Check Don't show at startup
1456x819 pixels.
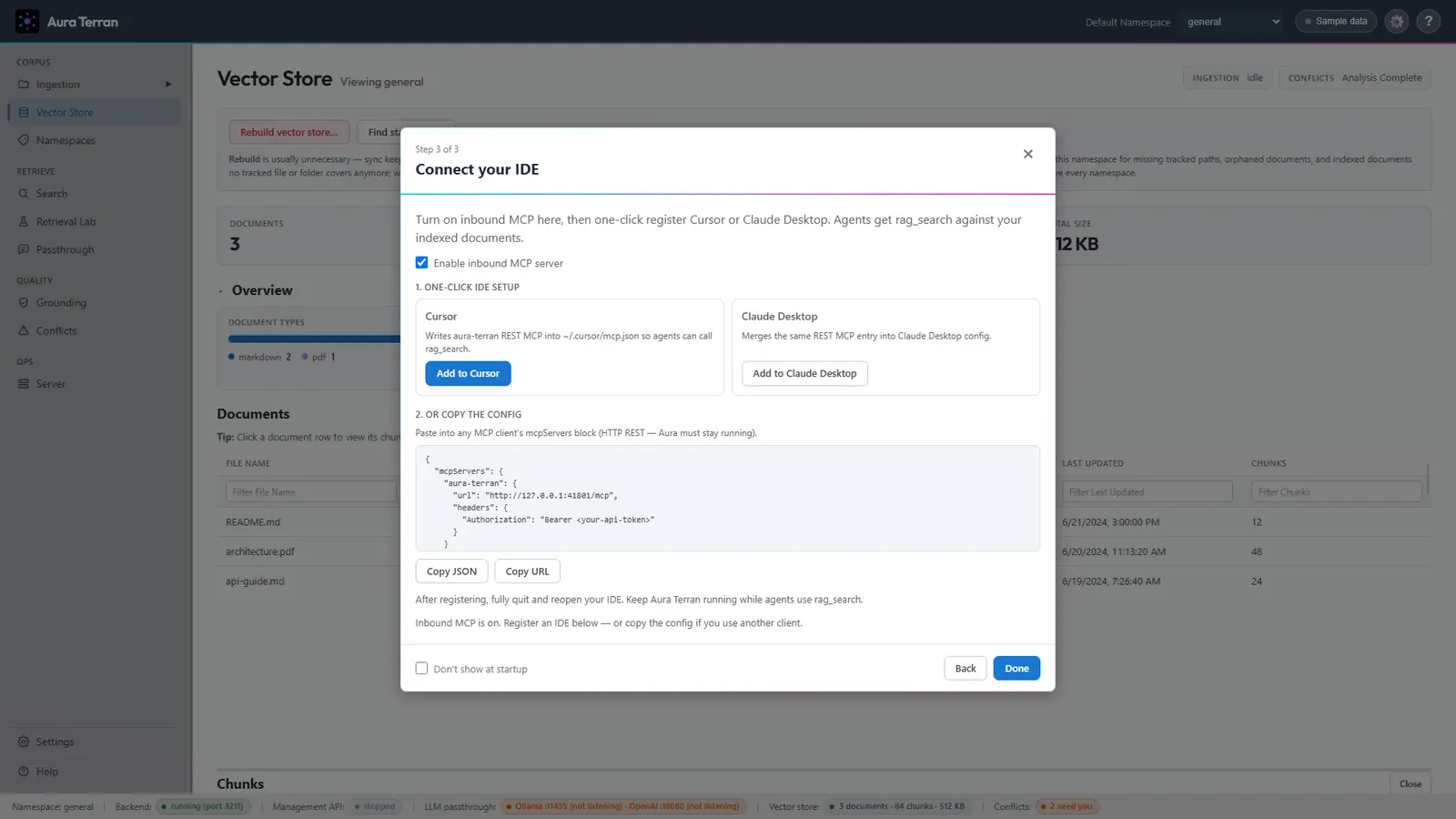coord(421,668)
